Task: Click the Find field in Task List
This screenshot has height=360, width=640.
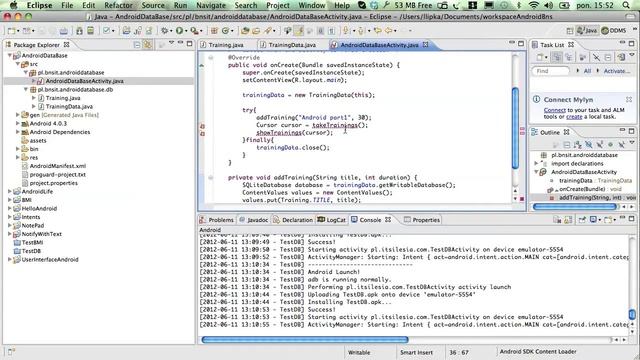Action: click(x=551, y=71)
